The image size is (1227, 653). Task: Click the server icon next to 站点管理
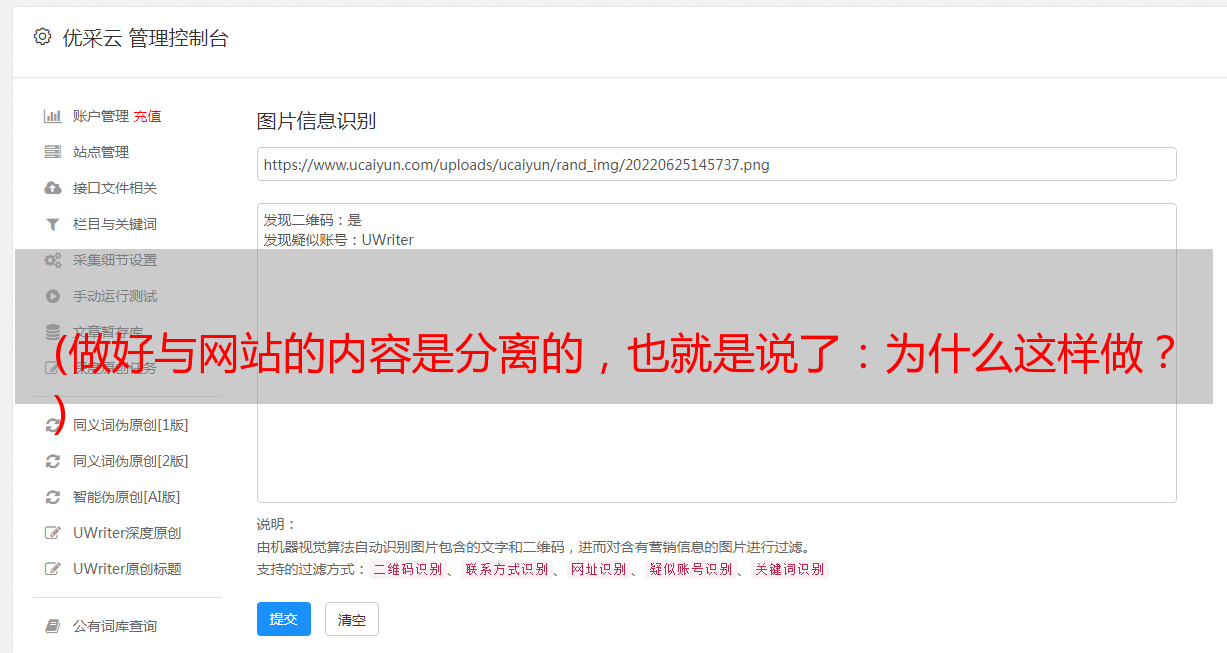(x=53, y=152)
